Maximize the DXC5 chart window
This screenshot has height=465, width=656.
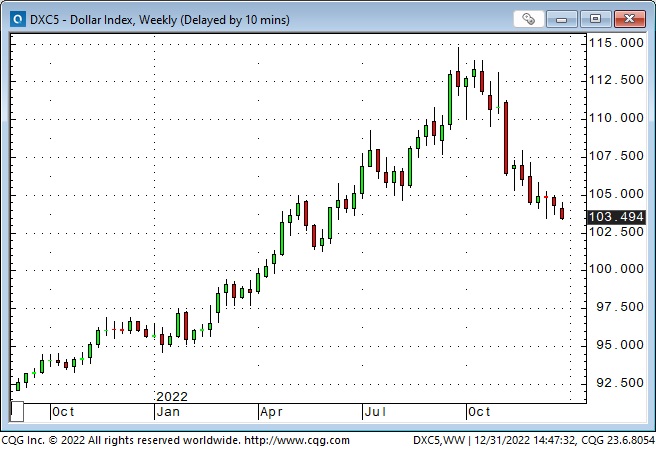pos(595,19)
